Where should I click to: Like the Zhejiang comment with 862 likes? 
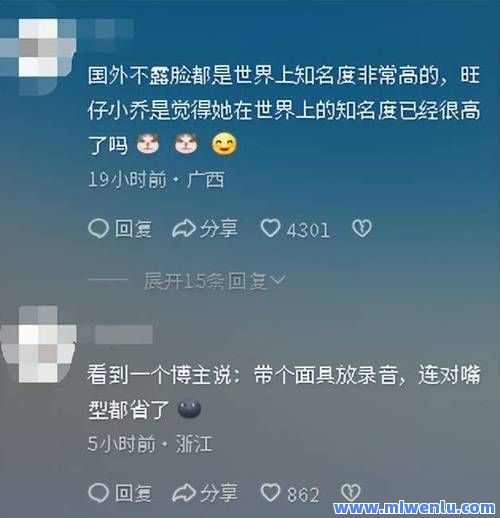pyautogui.click(x=270, y=493)
